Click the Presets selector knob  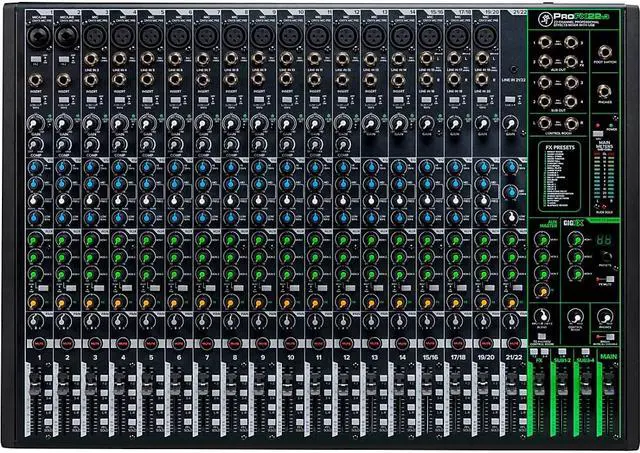click(606, 256)
